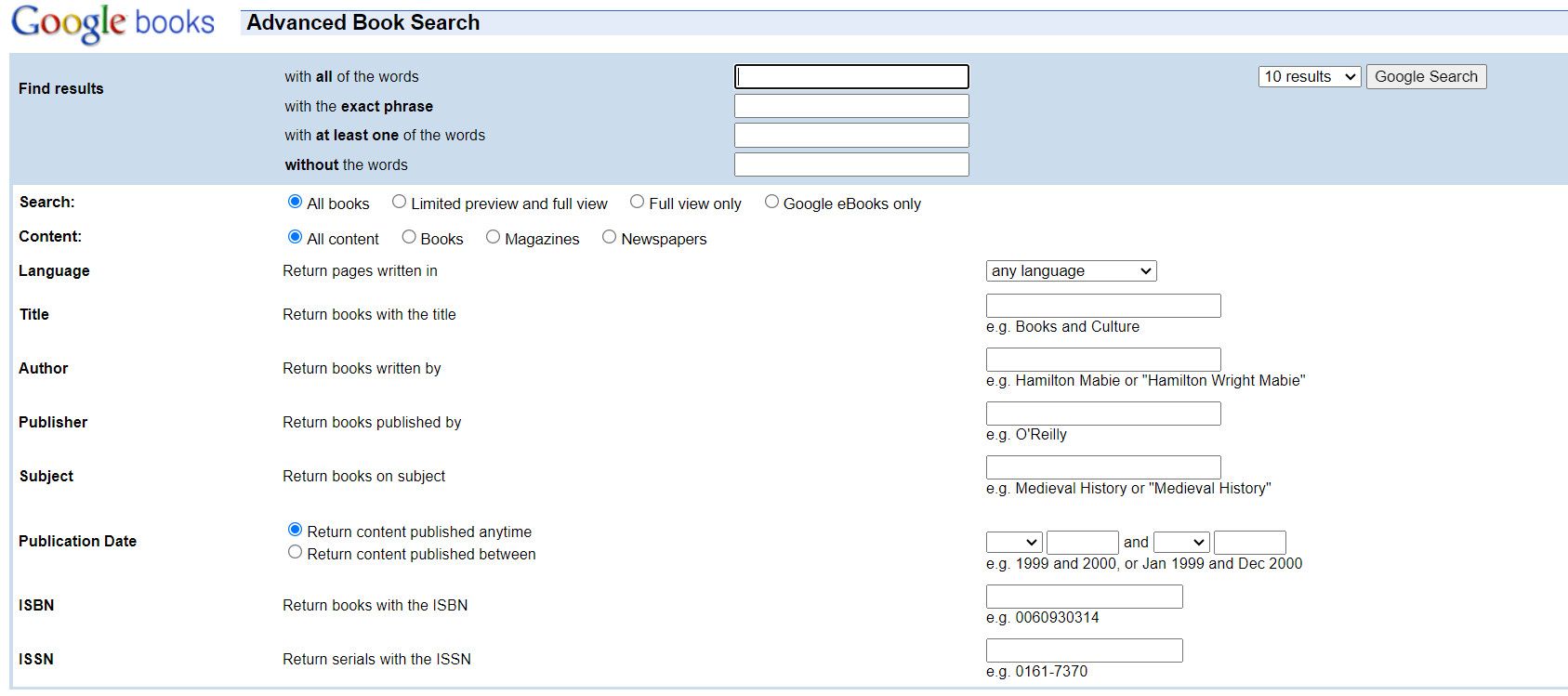Image resolution: width=1568 pixels, height=696 pixels.
Task: Choose Limited preview and full view option
Action: pos(399,202)
